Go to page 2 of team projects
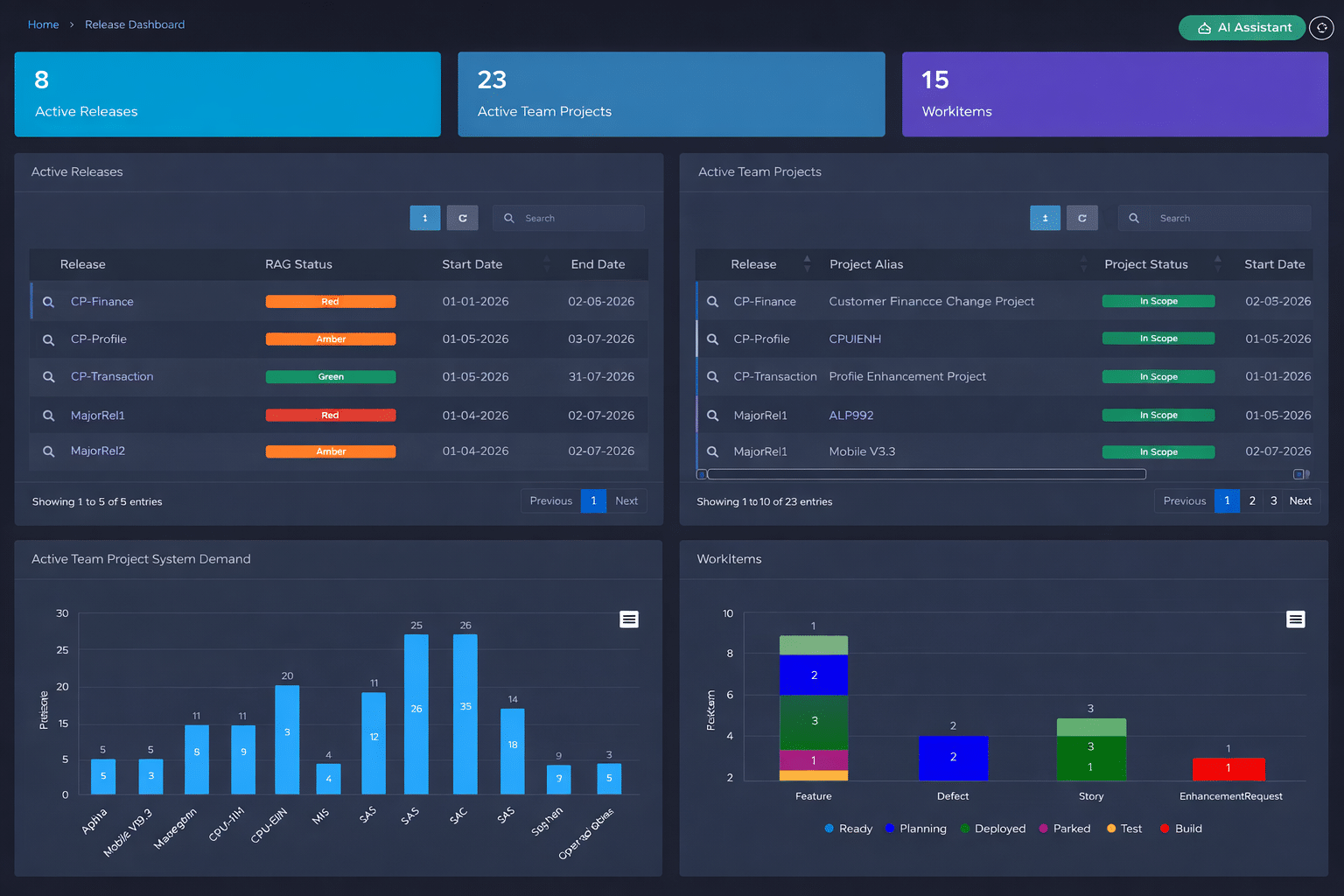This screenshot has width=1344, height=896. (1252, 500)
